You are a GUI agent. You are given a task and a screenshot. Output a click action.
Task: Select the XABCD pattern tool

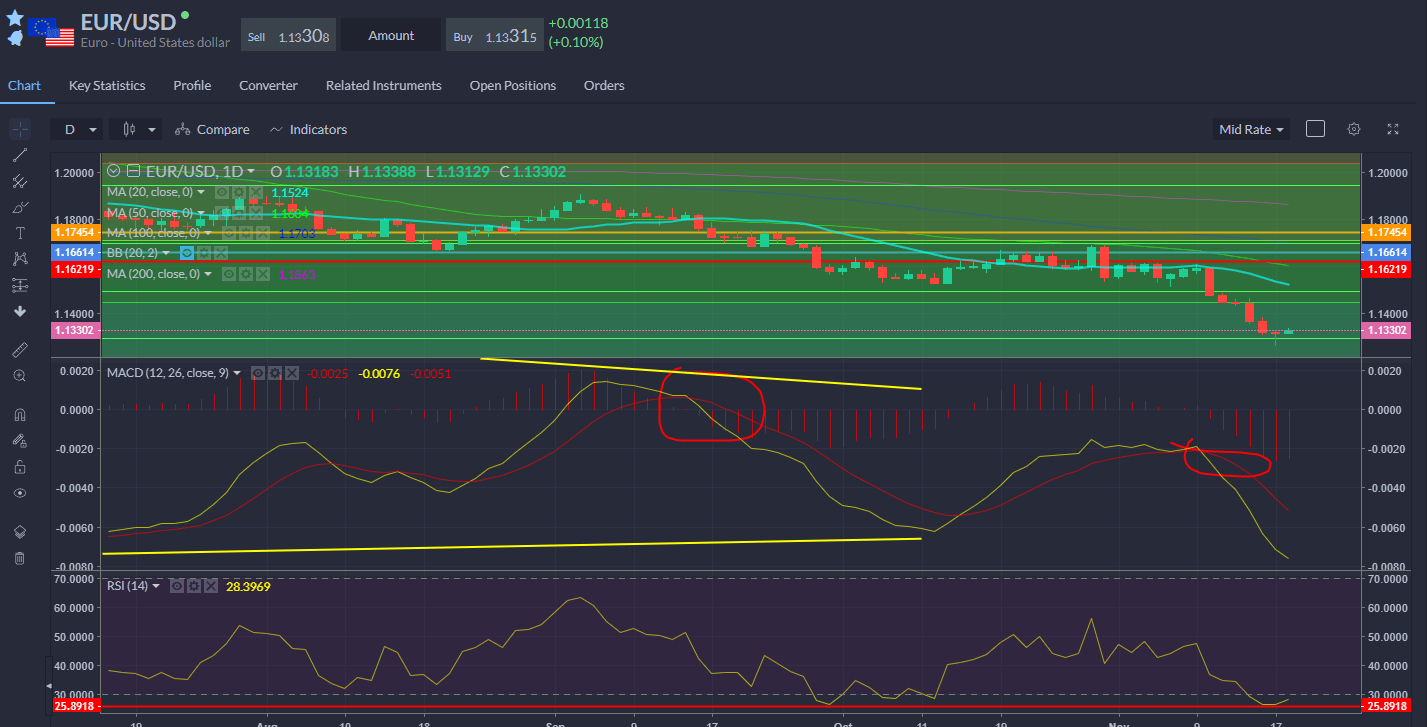(19, 258)
